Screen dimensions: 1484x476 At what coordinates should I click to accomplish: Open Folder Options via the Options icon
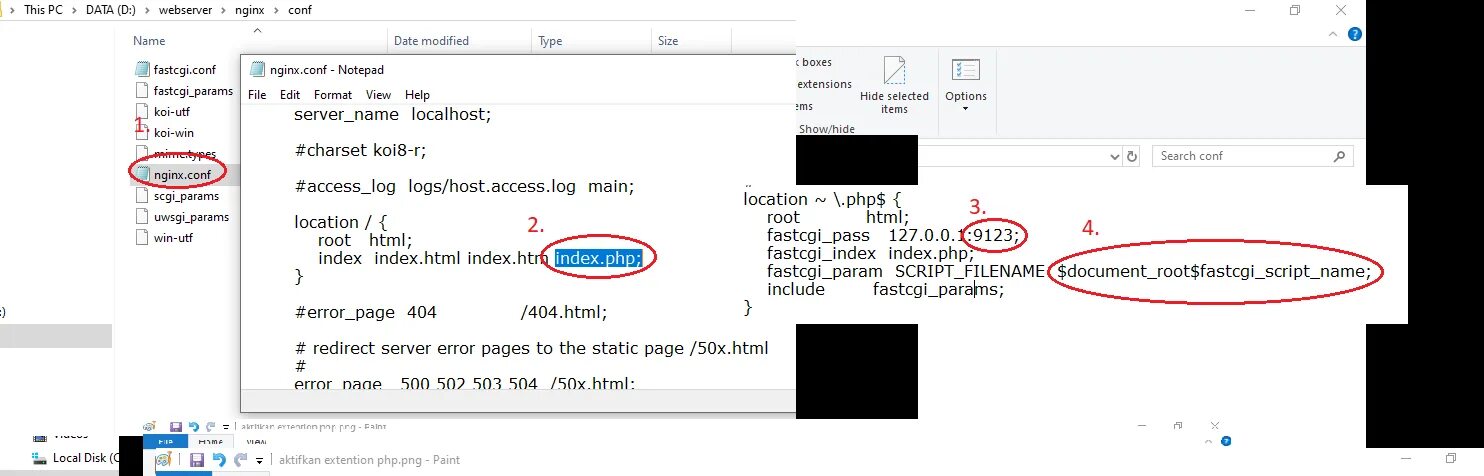pos(966,71)
